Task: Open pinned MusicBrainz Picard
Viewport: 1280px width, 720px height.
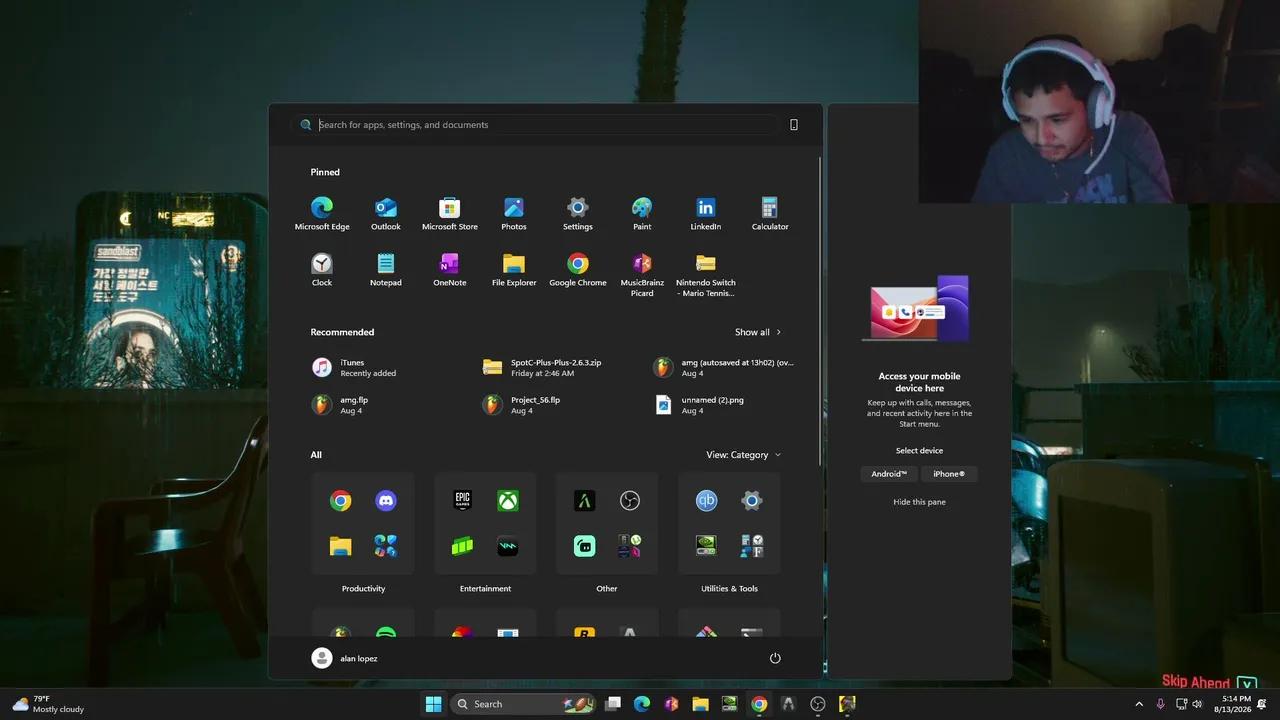Action: (x=642, y=274)
